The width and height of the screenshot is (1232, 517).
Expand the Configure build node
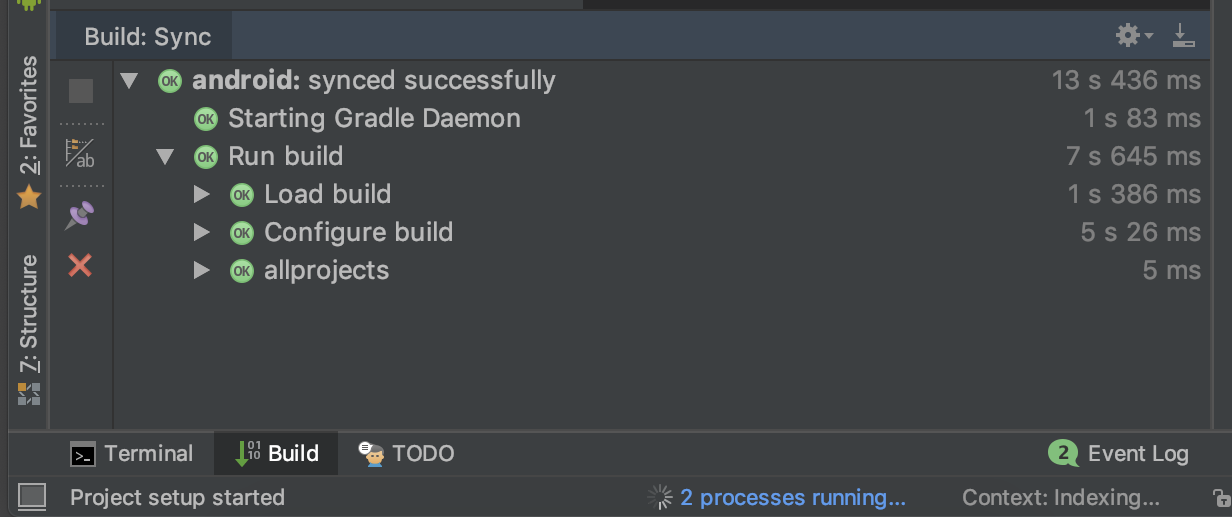[x=202, y=232]
